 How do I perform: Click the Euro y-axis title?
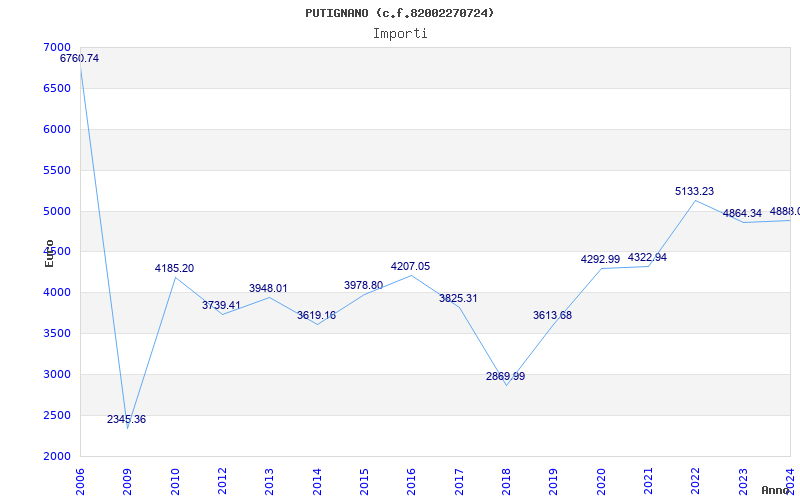pyautogui.click(x=49, y=253)
